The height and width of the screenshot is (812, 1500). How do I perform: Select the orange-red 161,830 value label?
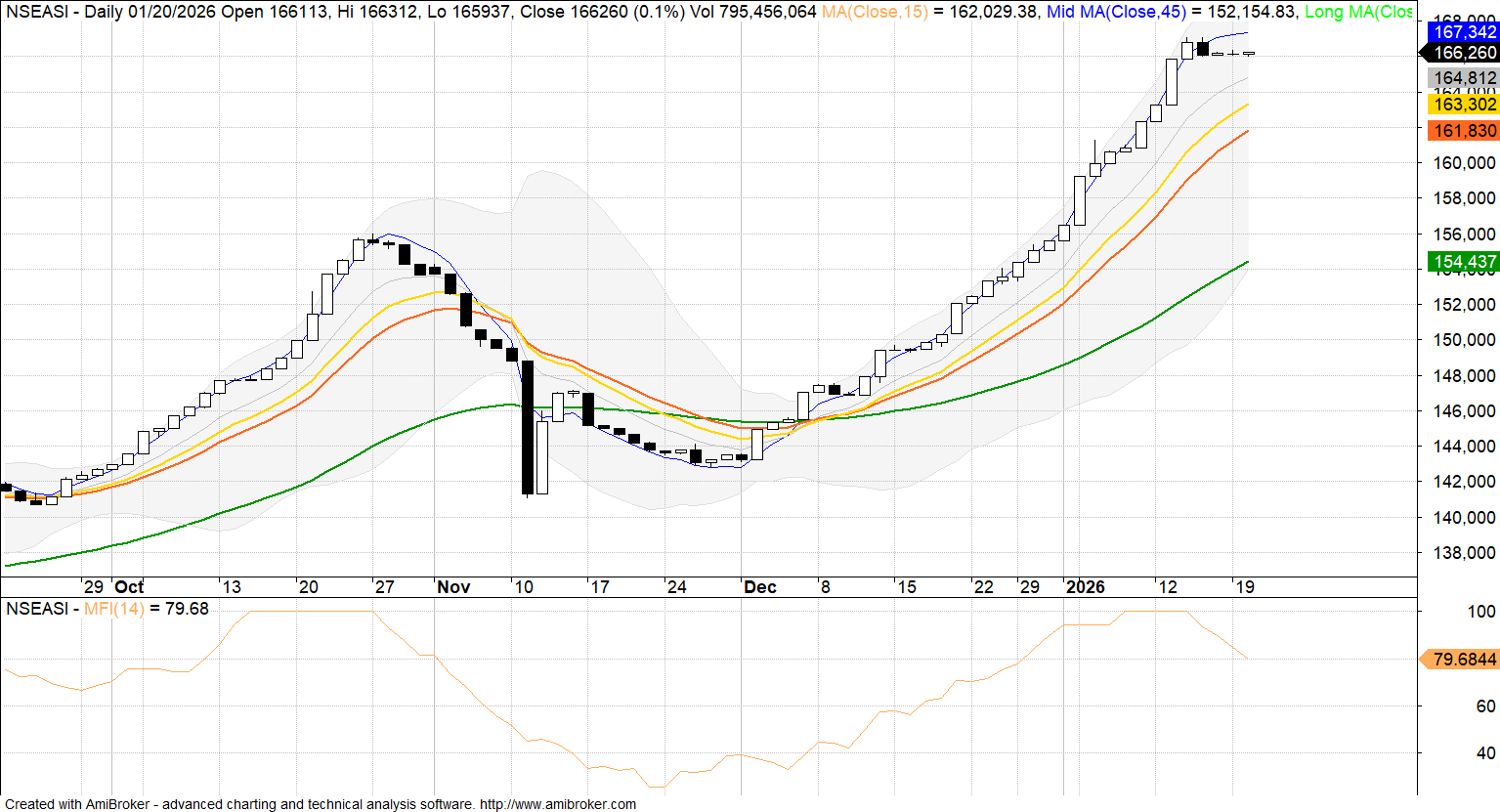(x=1463, y=131)
